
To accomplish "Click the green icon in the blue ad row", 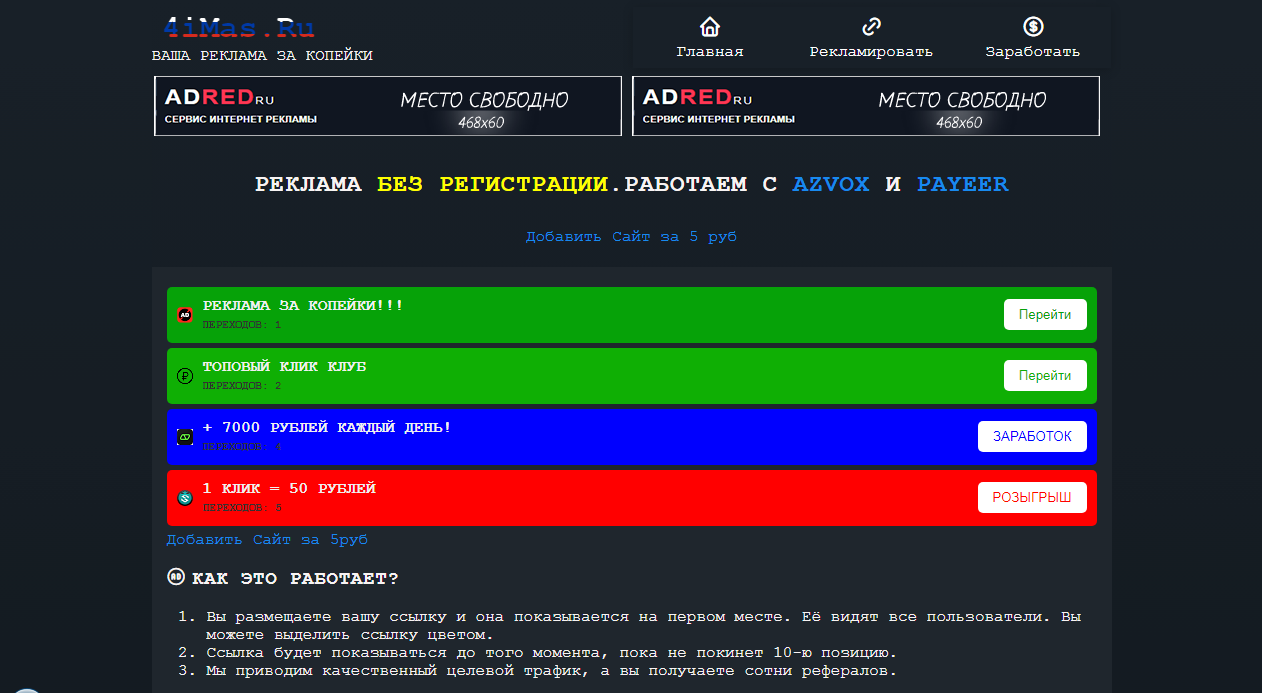I will click(x=185, y=437).
